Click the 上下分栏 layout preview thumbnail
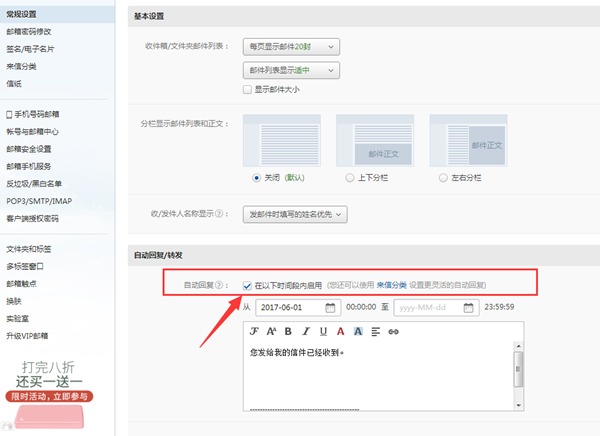600x436 pixels. 375,140
